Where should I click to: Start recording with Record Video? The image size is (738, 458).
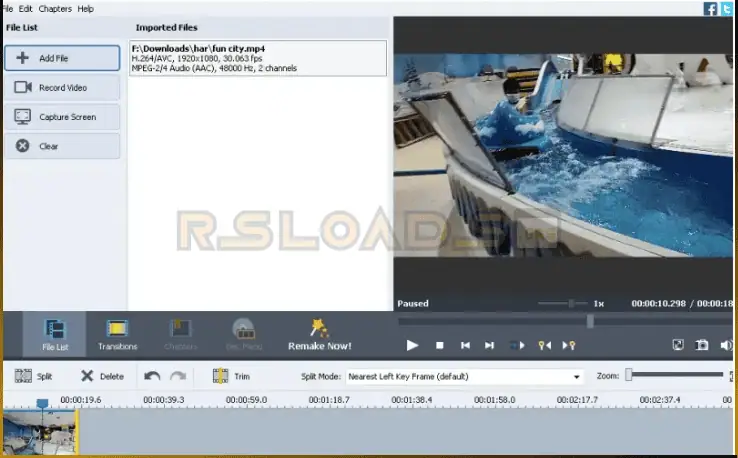62,87
